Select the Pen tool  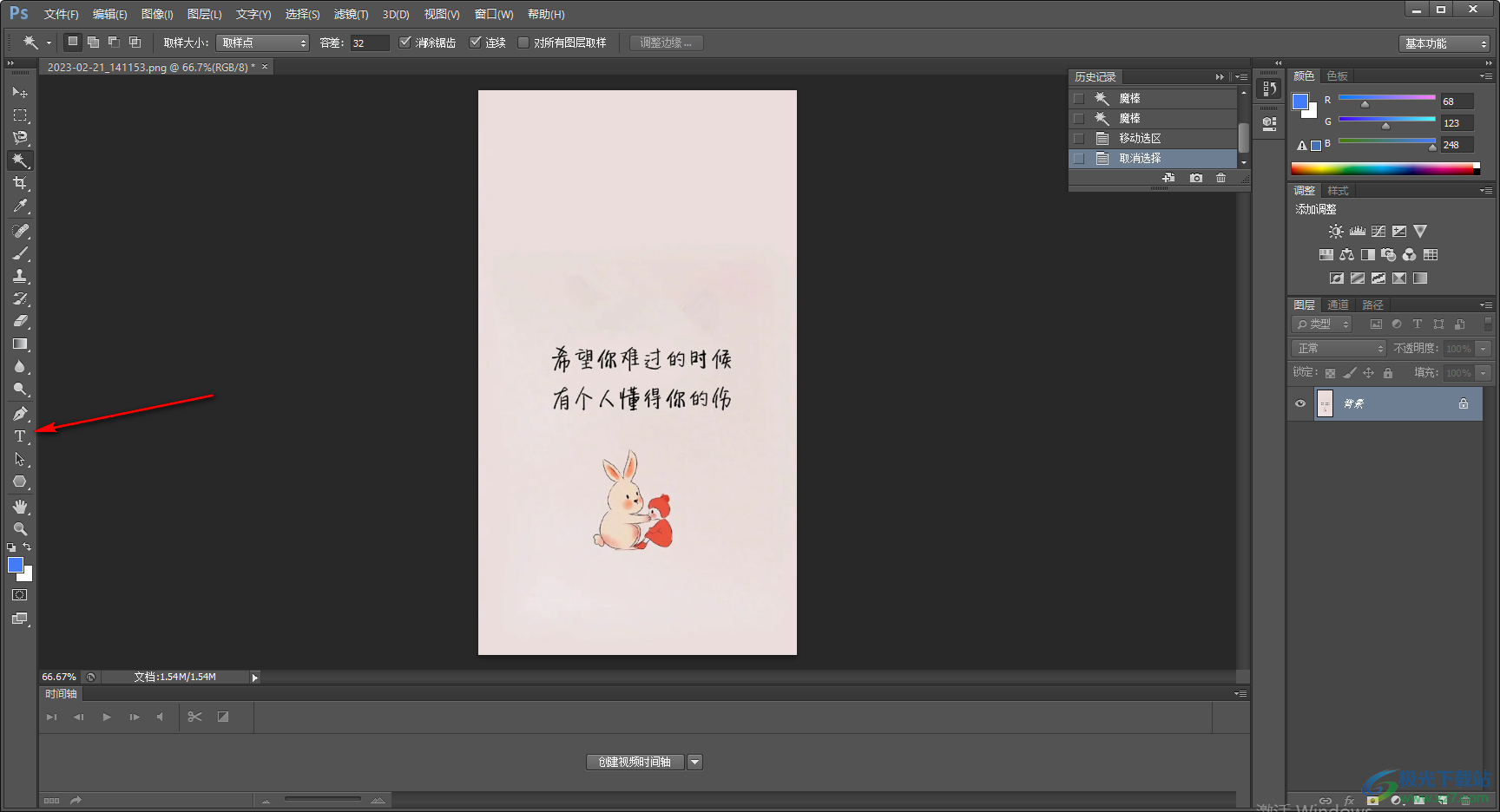(20, 414)
